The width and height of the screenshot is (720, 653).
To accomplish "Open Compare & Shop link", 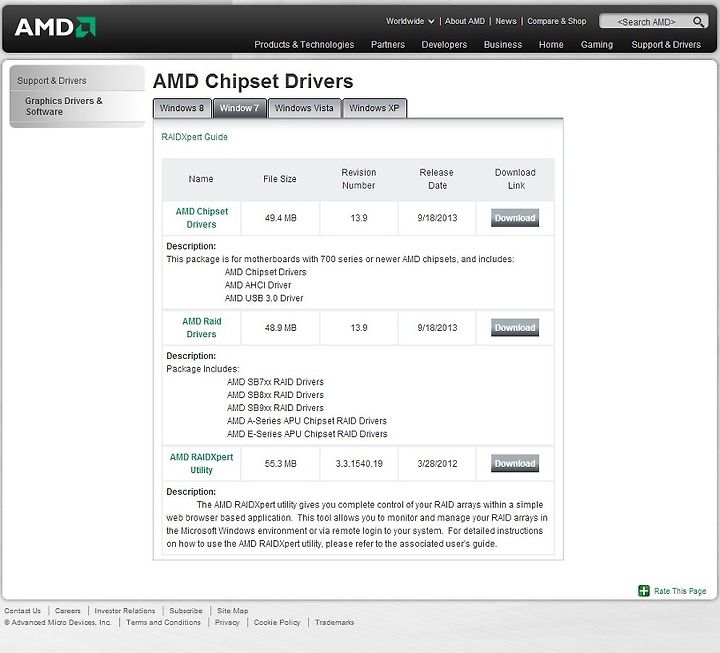I will pos(557,21).
